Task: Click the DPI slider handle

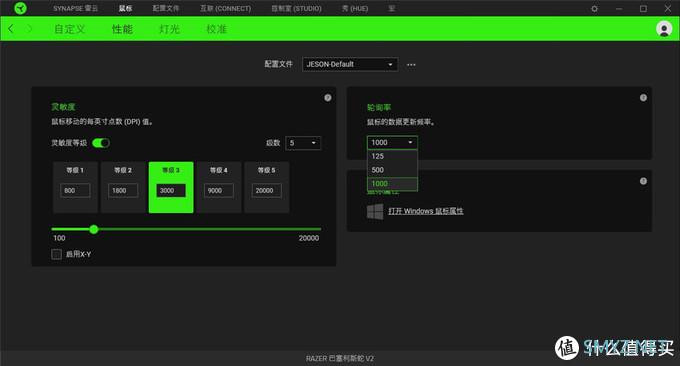Action: (x=94, y=229)
